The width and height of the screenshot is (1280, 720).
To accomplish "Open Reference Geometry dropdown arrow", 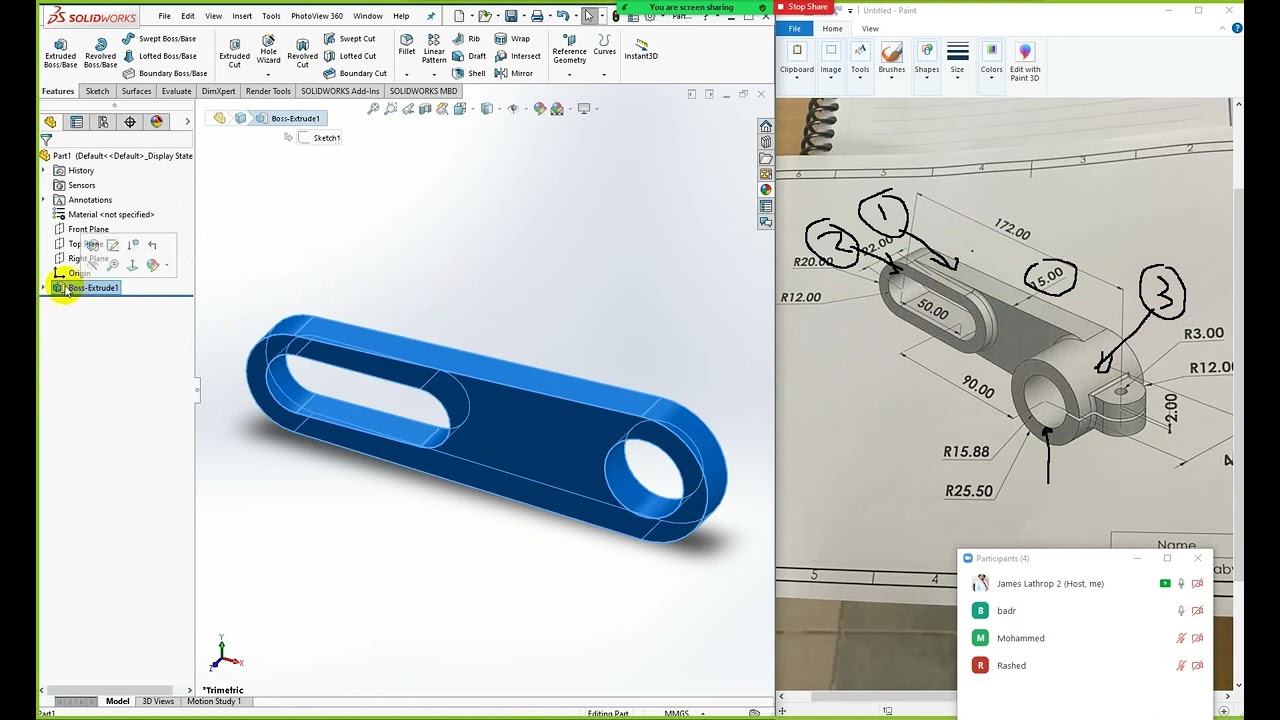I will pyautogui.click(x=570, y=74).
